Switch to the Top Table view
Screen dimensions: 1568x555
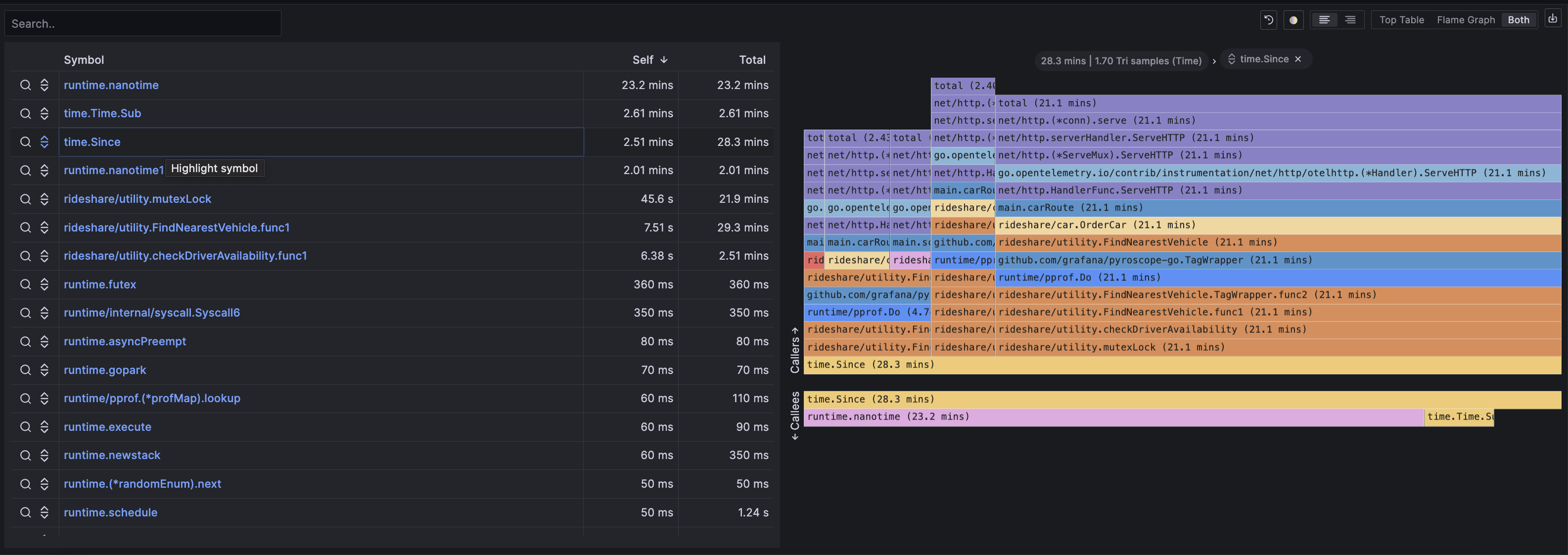click(x=1401, y=20)
